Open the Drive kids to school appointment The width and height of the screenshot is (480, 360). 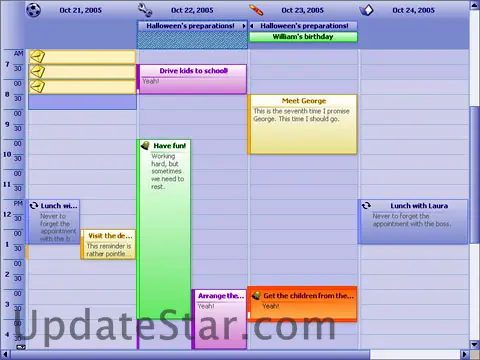tap(192, 79)
